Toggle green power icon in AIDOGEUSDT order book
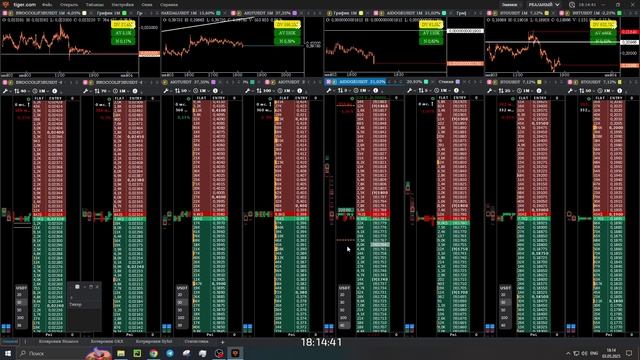Screen dimensions: 640x360 352,99
